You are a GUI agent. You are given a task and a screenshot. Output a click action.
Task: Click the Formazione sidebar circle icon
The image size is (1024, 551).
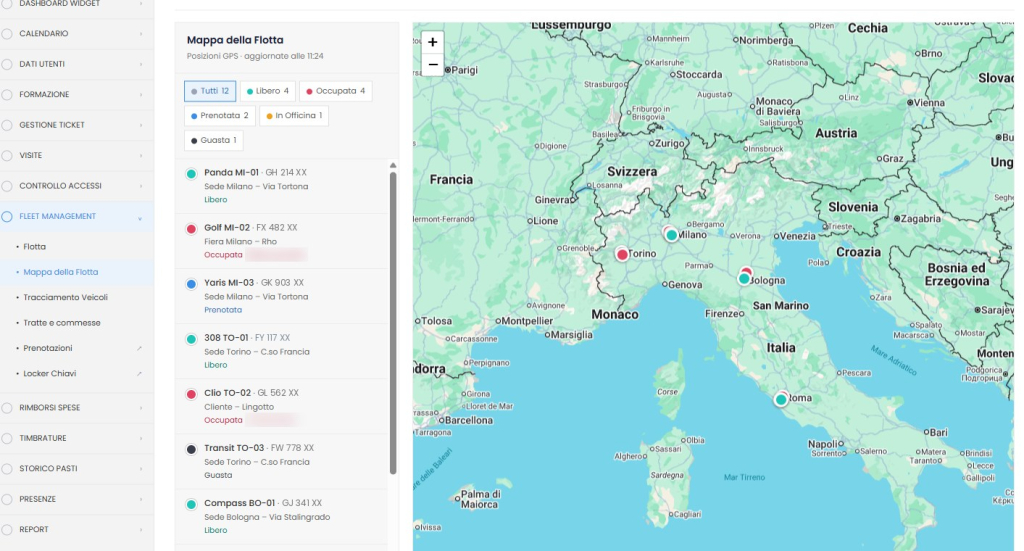coord(7,95)
